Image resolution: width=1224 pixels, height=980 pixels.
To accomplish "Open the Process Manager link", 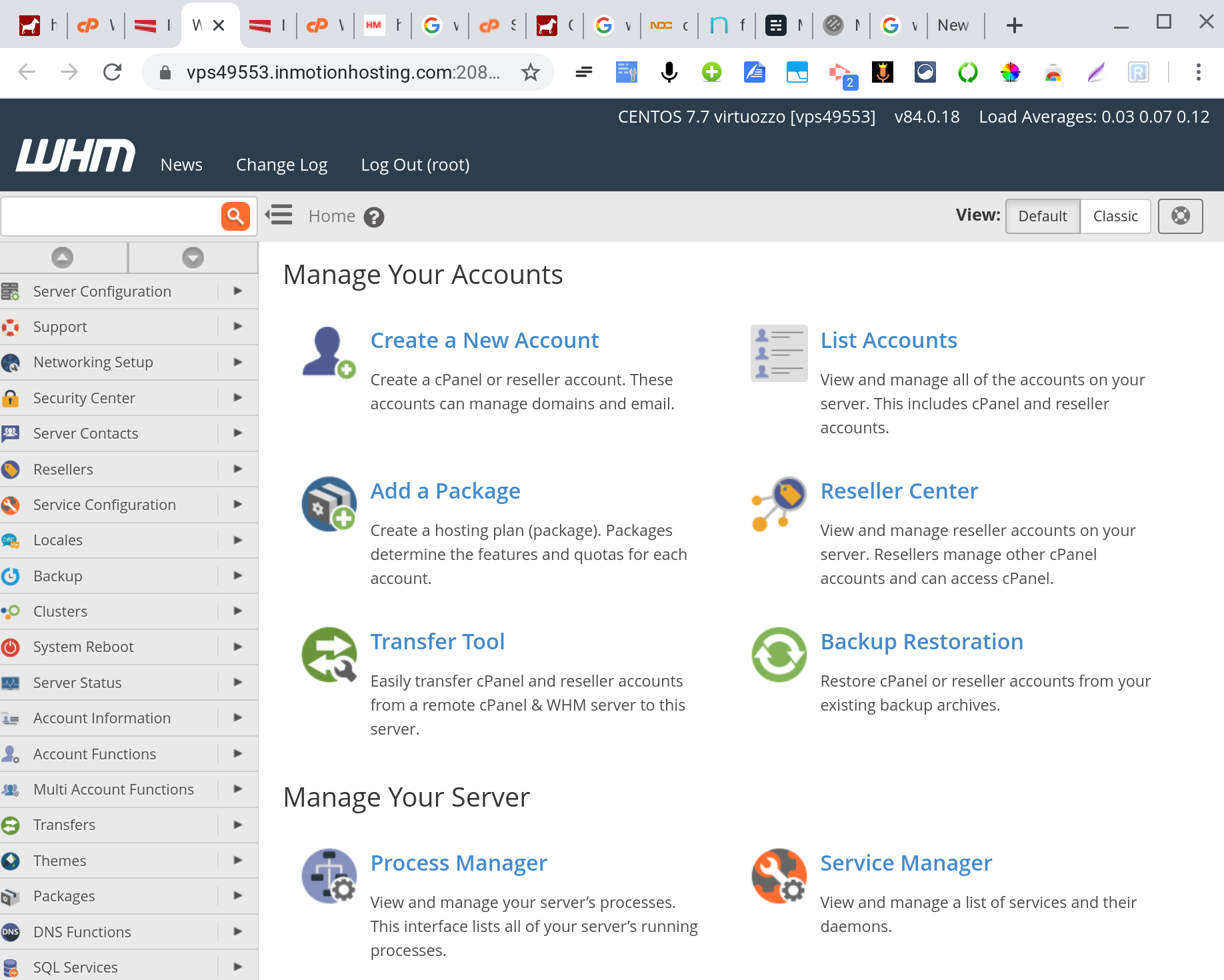I will click(x=459, y=863).
